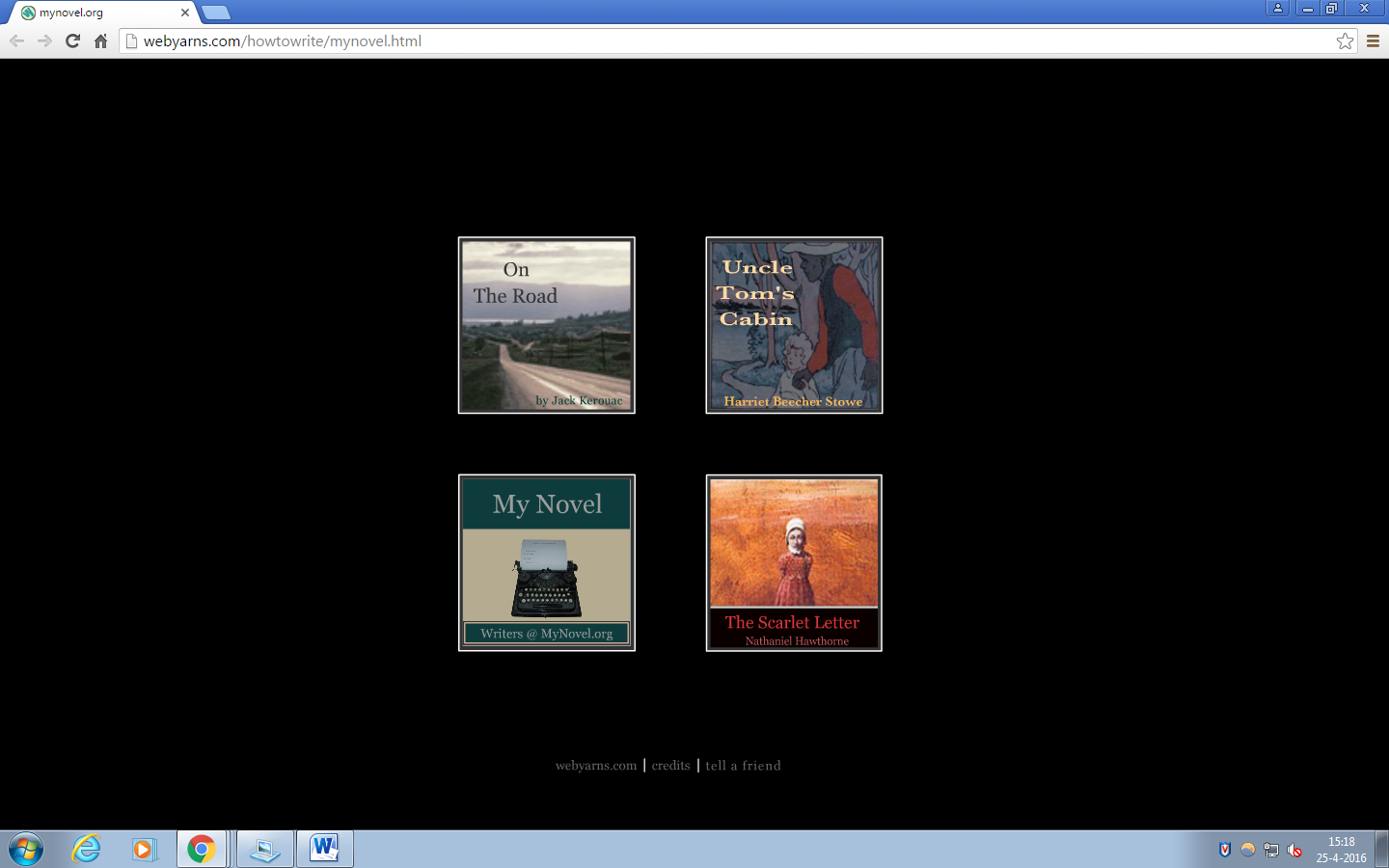Select the mynovel.org browser tab

pyautogui.click(x=104, y=13)
